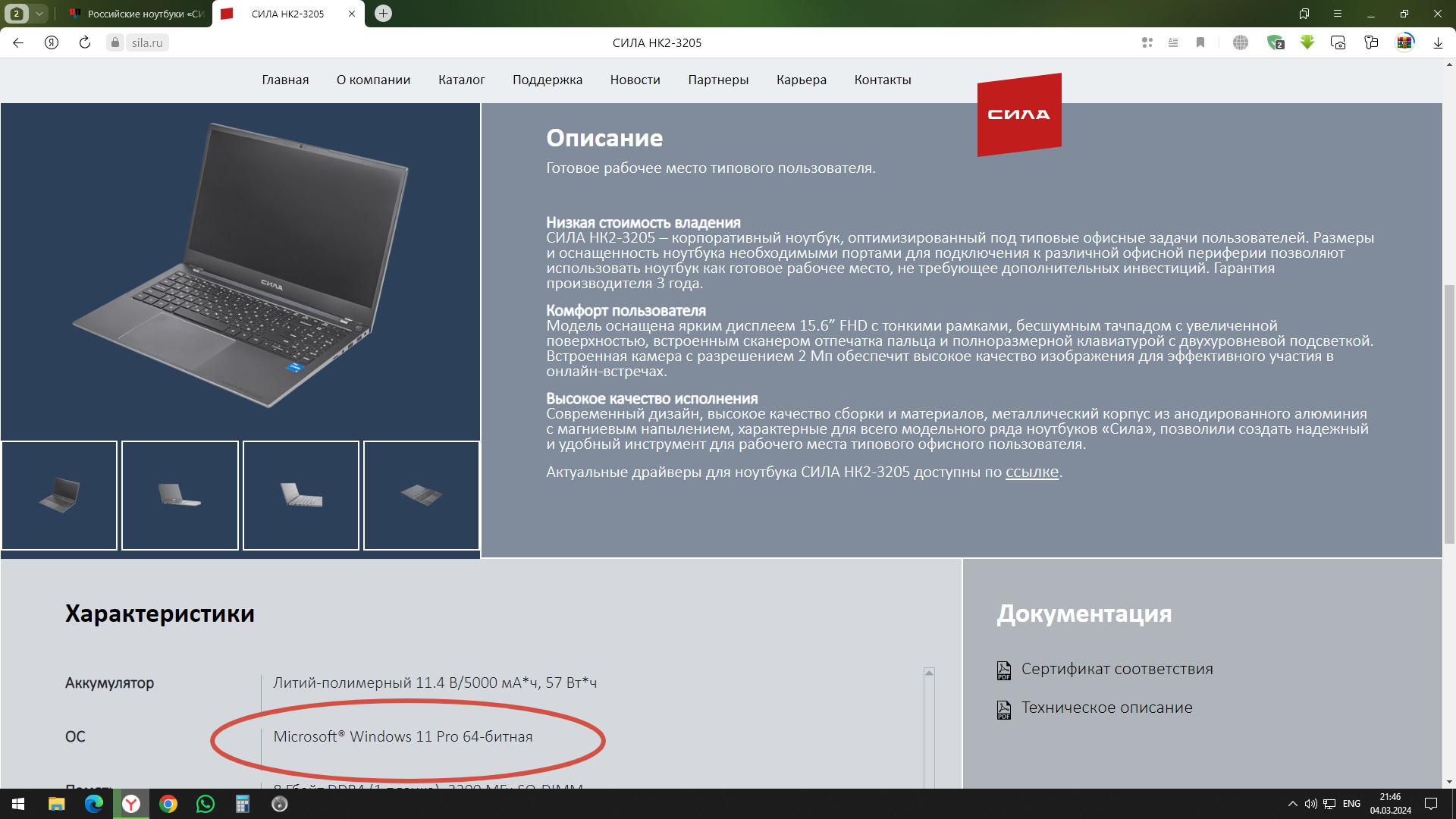This screenshot has width=1456, height=819.
Task: Click the page scrollbar down arrow
Action: 1449,782
